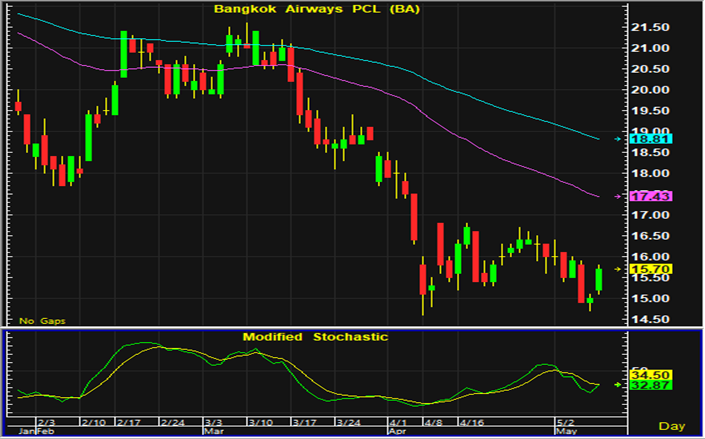Click the Apr month label
Screen dimensions: 705x439
[x=398, y=431]
